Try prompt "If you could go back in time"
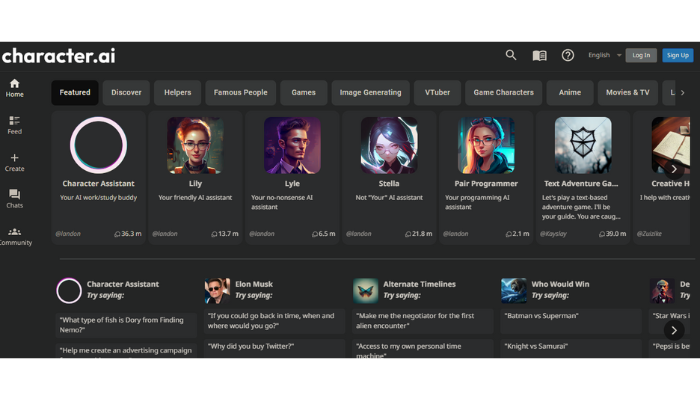The width and height of the screenshot is (700, 400). (x=274, y=321)
